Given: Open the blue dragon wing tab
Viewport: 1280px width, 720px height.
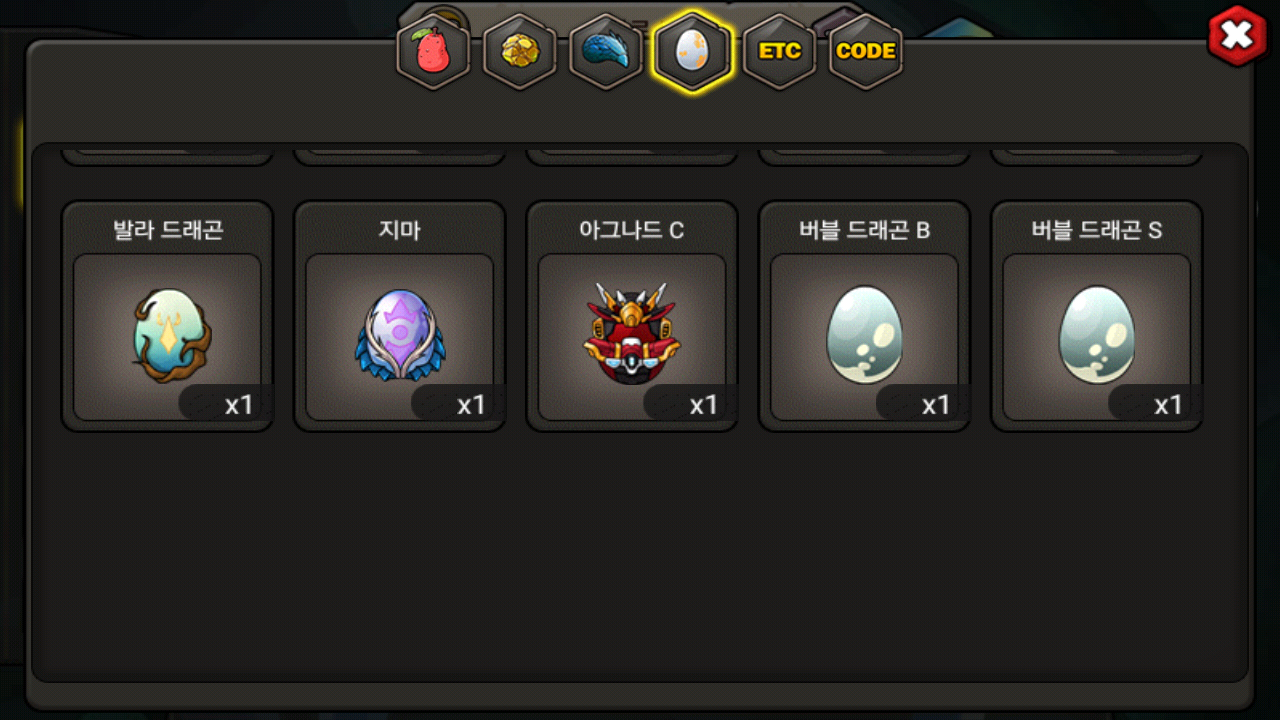Looking at the screenshot, I should click(606, 52).
